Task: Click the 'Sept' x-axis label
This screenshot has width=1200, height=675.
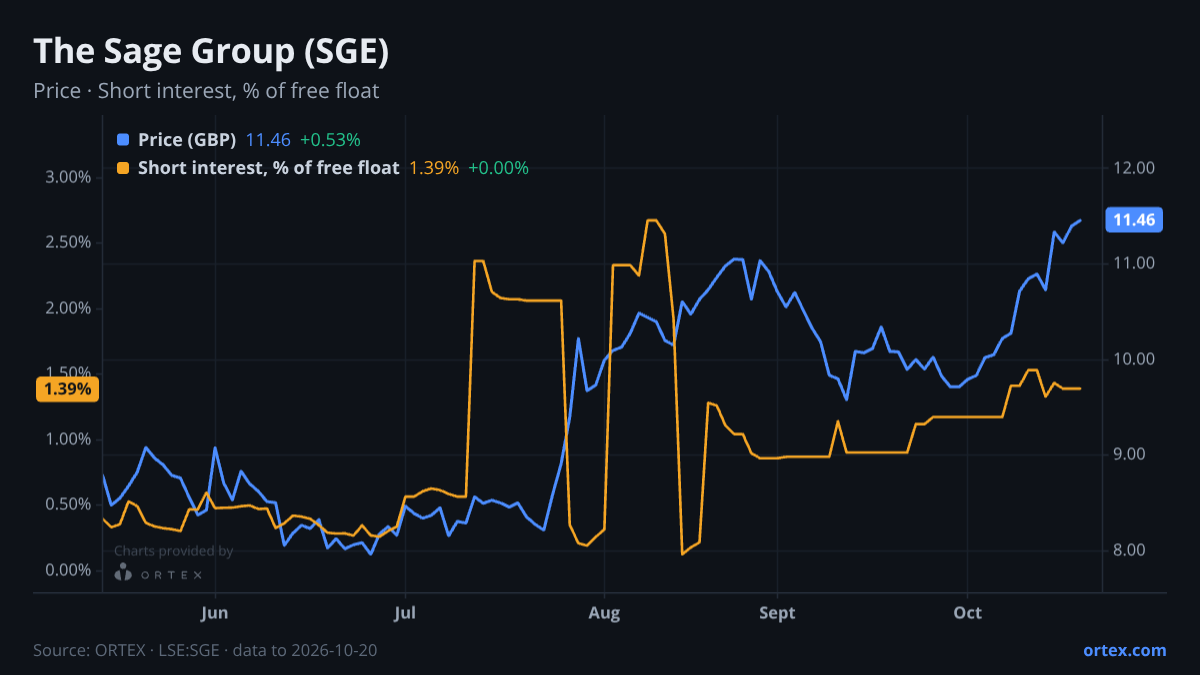Action: click(777, 613)
